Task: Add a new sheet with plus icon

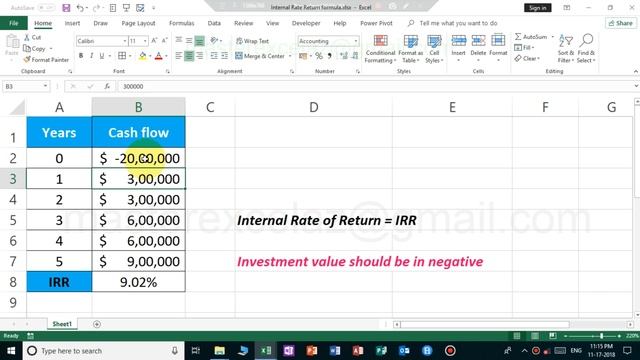Action: click(x=97, y=324)
